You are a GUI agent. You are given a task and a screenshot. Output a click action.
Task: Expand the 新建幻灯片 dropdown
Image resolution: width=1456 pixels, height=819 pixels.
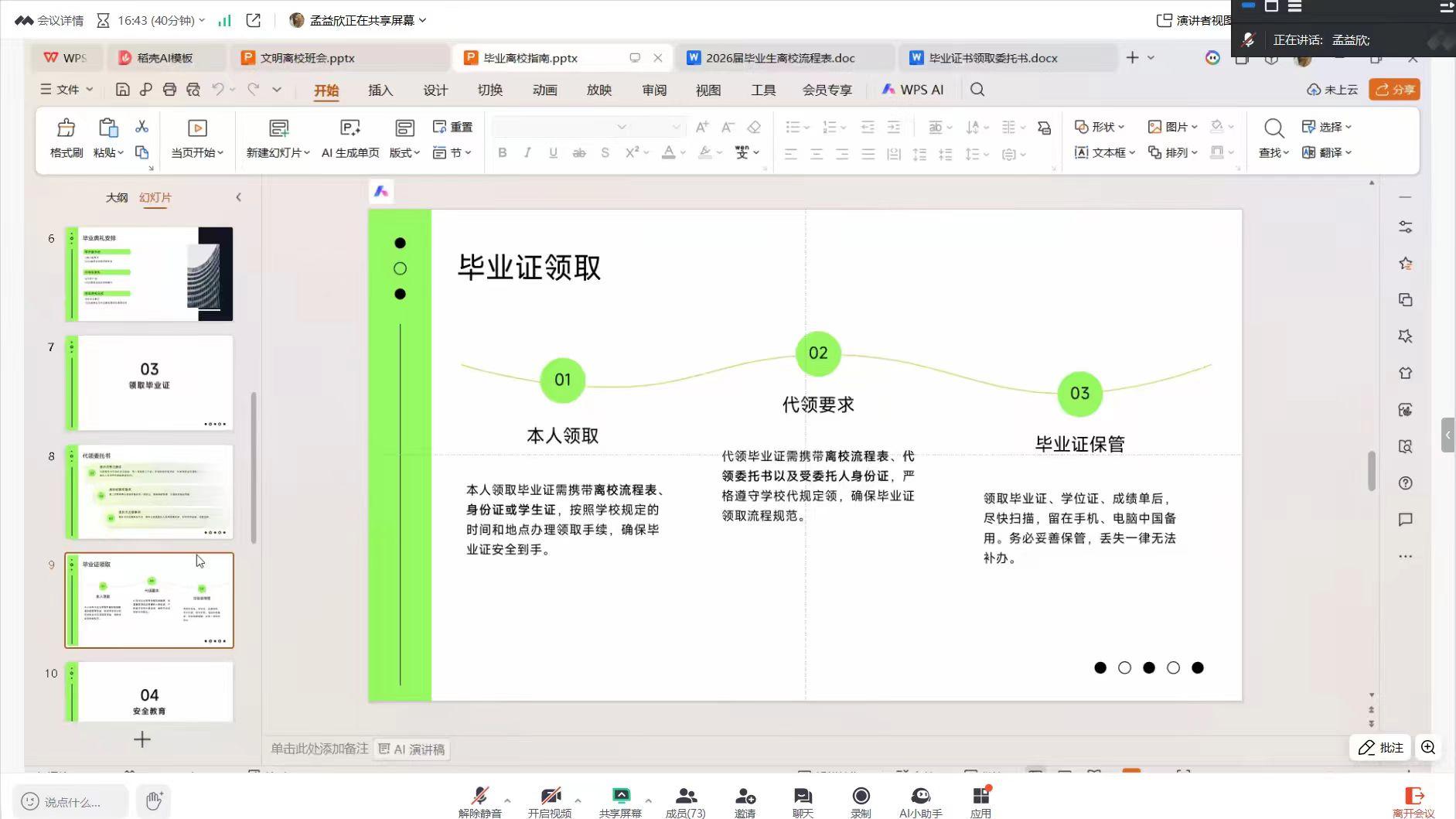point(278,153)
